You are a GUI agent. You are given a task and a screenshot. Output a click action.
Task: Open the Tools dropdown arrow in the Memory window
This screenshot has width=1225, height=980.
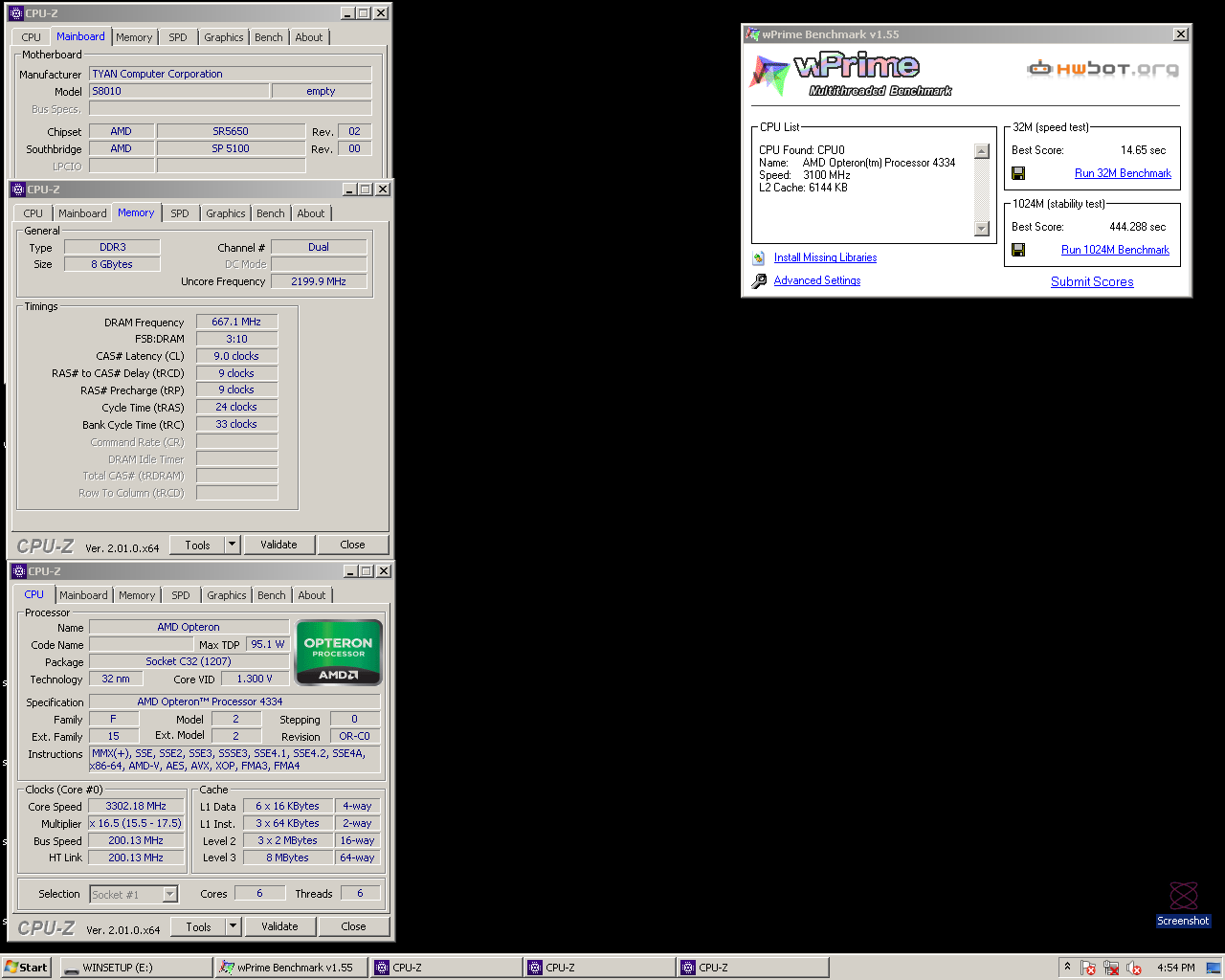[232, 545]
